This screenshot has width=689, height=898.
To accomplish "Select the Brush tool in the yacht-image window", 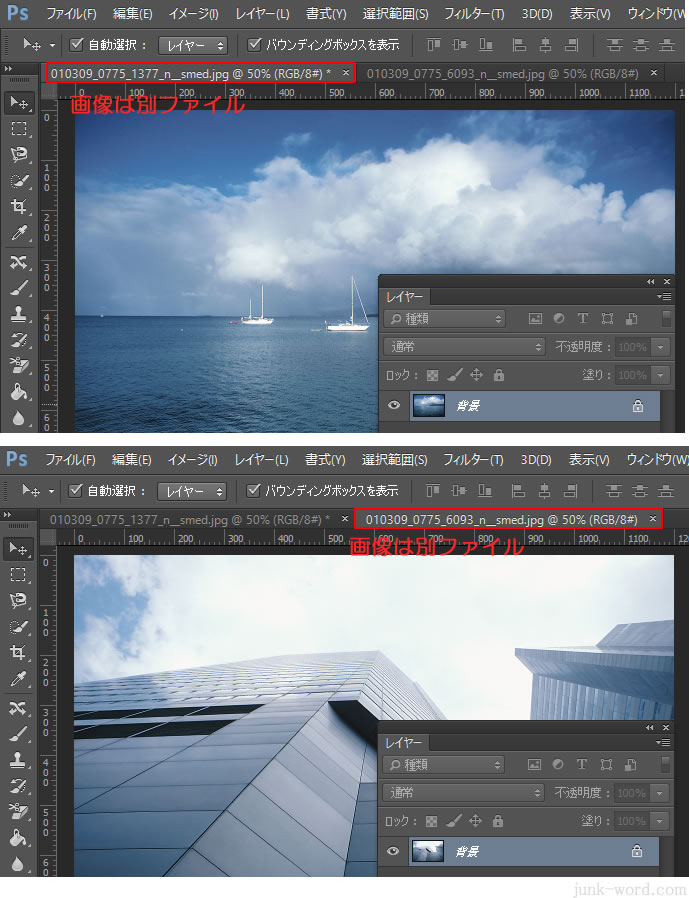I will (x=19, y=288).
